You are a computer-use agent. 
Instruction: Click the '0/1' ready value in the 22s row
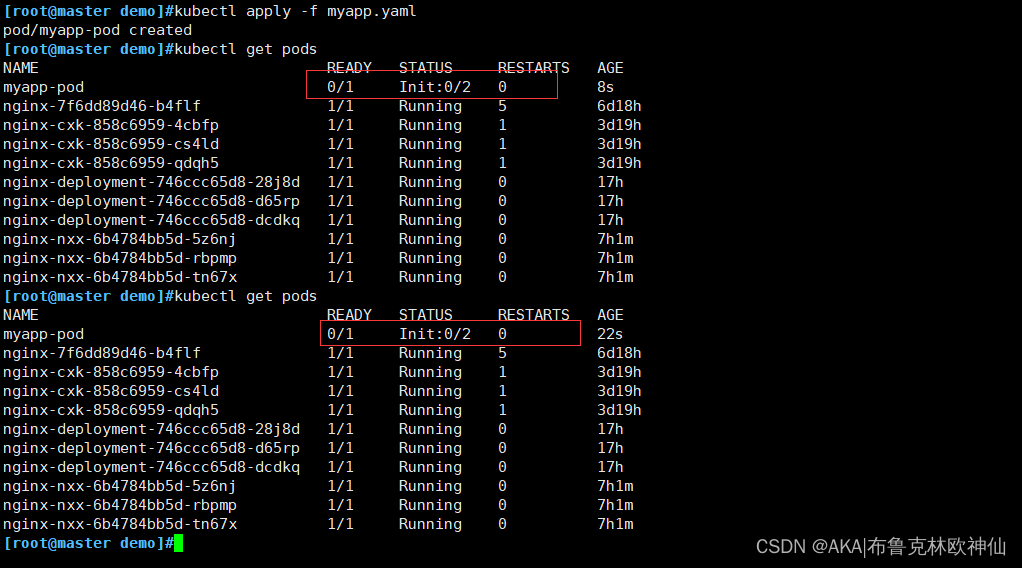340,334
